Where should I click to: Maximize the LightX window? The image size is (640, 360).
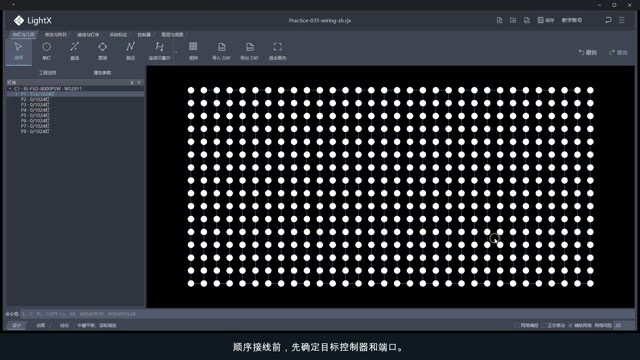614,5
